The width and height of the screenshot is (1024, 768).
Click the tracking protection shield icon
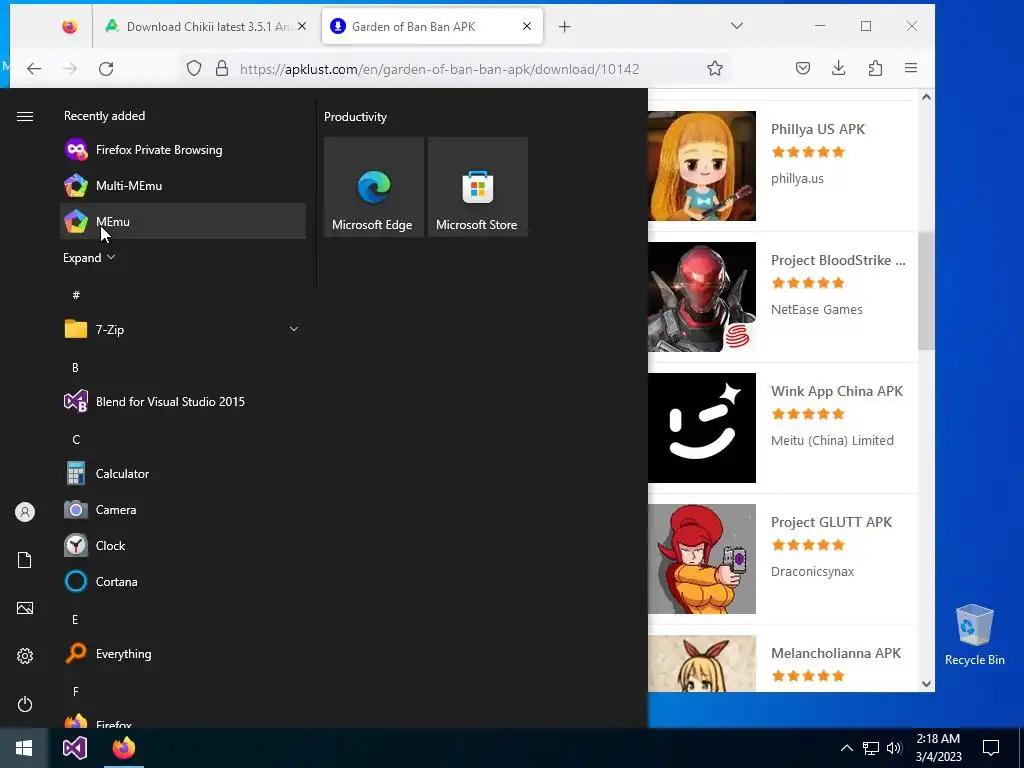click(194, 69)
